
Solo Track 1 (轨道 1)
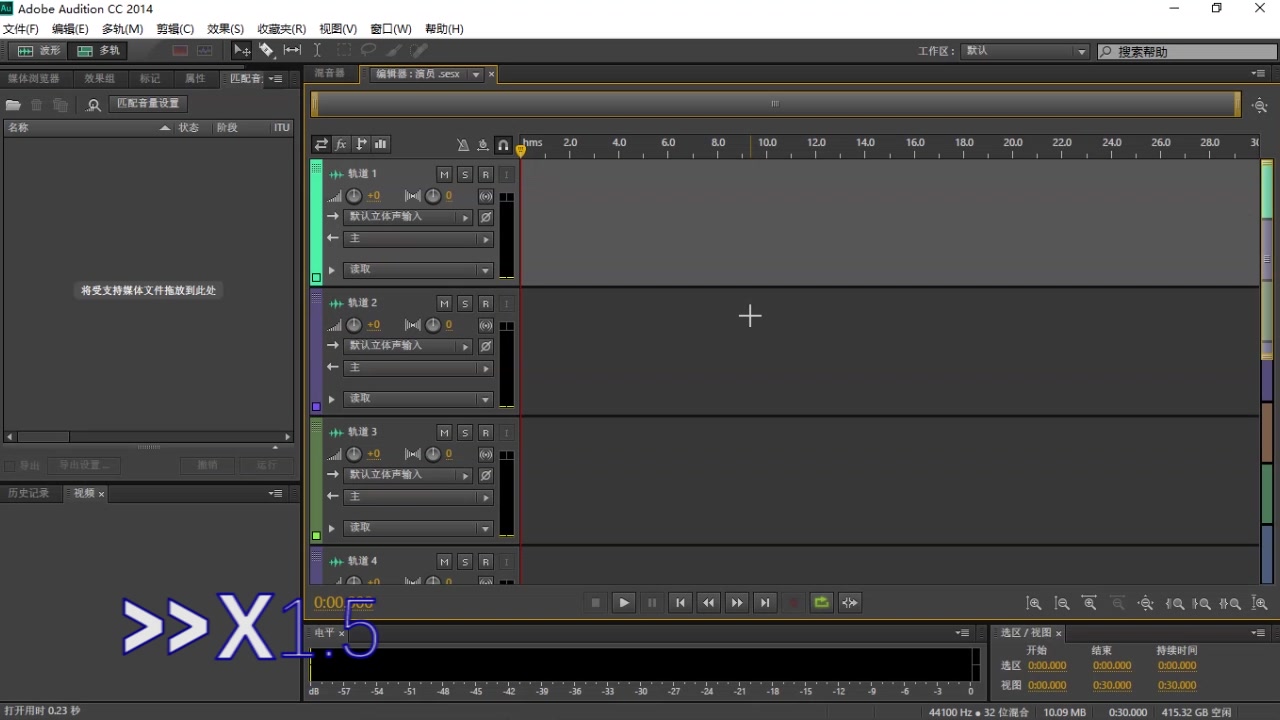[465, 174]
